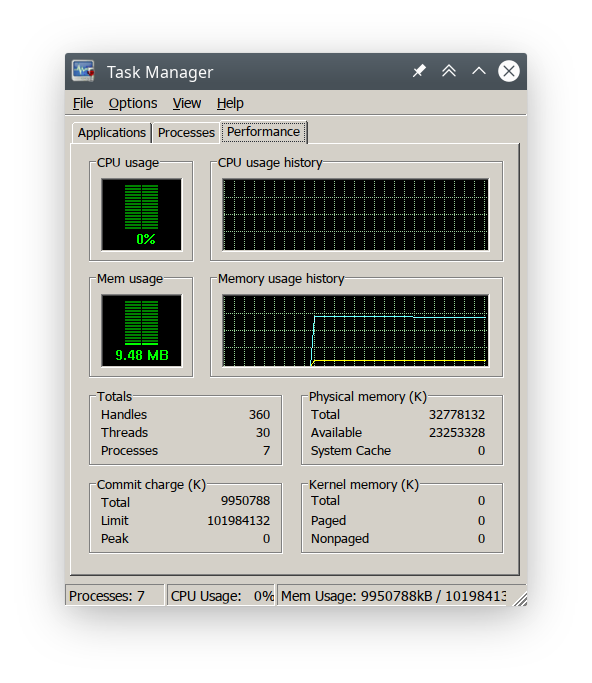Image resolution: width=592 pixels, height=683 pixels.
Task: Click Kernel memory Total label
Action: click(x=325, y=500)
